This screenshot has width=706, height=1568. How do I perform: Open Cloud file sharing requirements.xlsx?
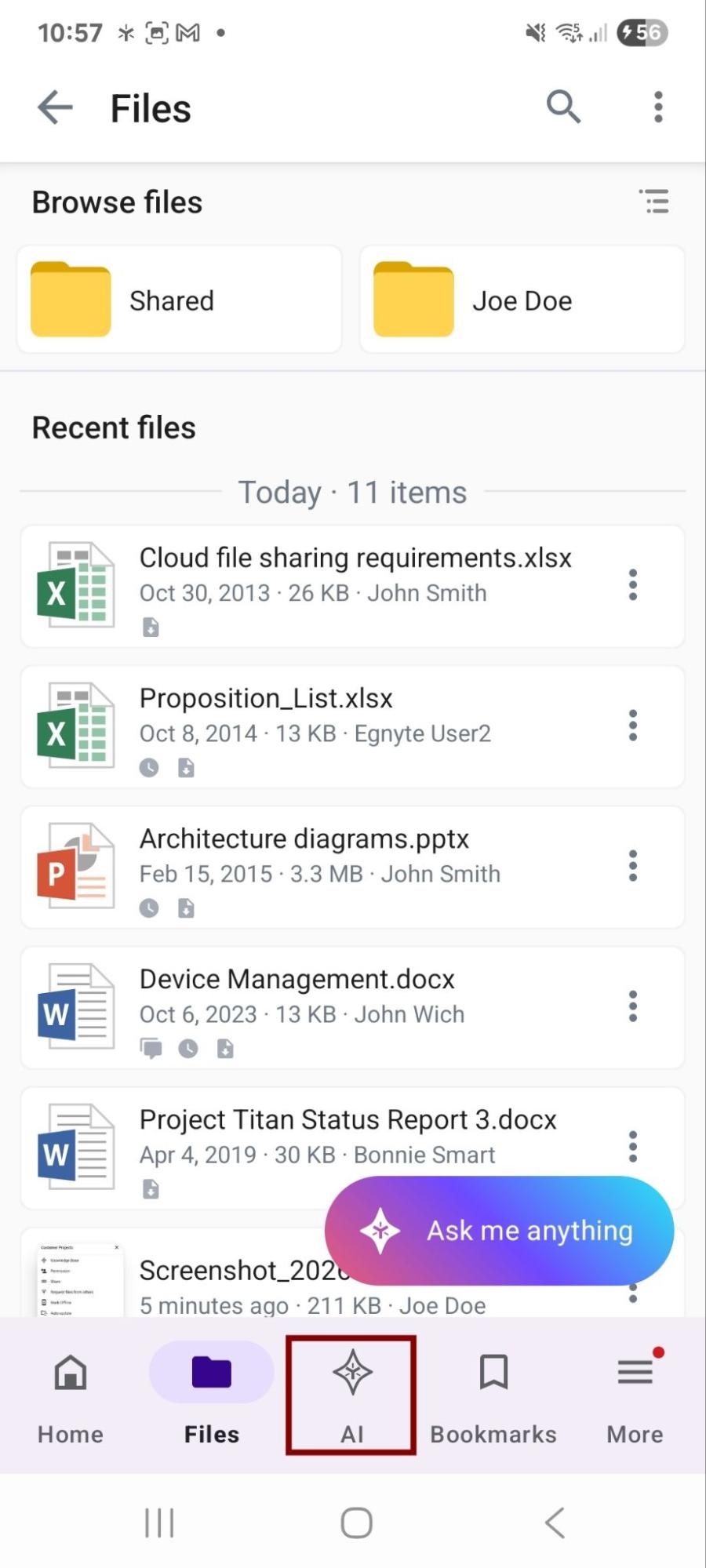[x=355, y=558]
